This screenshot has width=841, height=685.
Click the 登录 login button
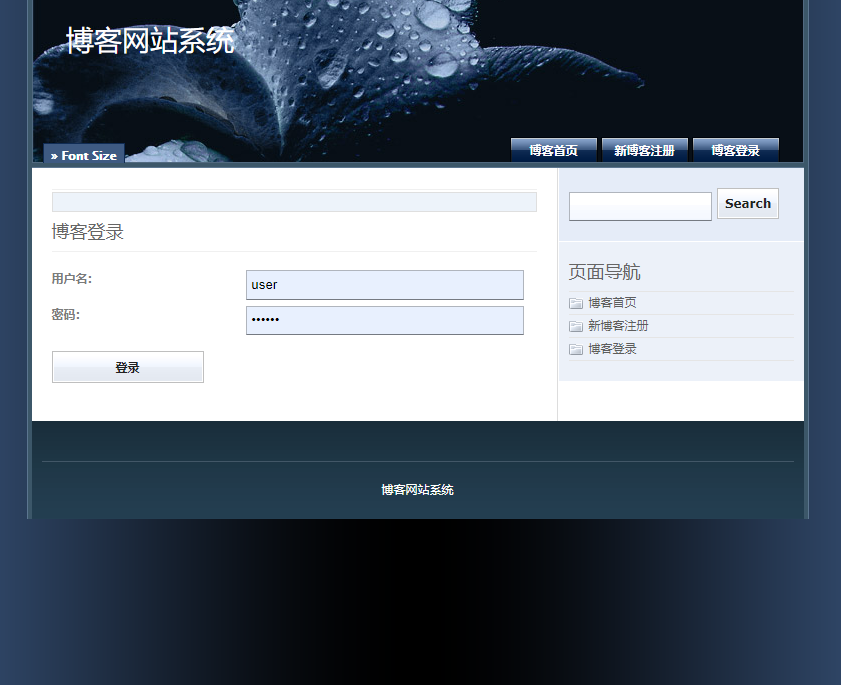[x=127, y=366]
